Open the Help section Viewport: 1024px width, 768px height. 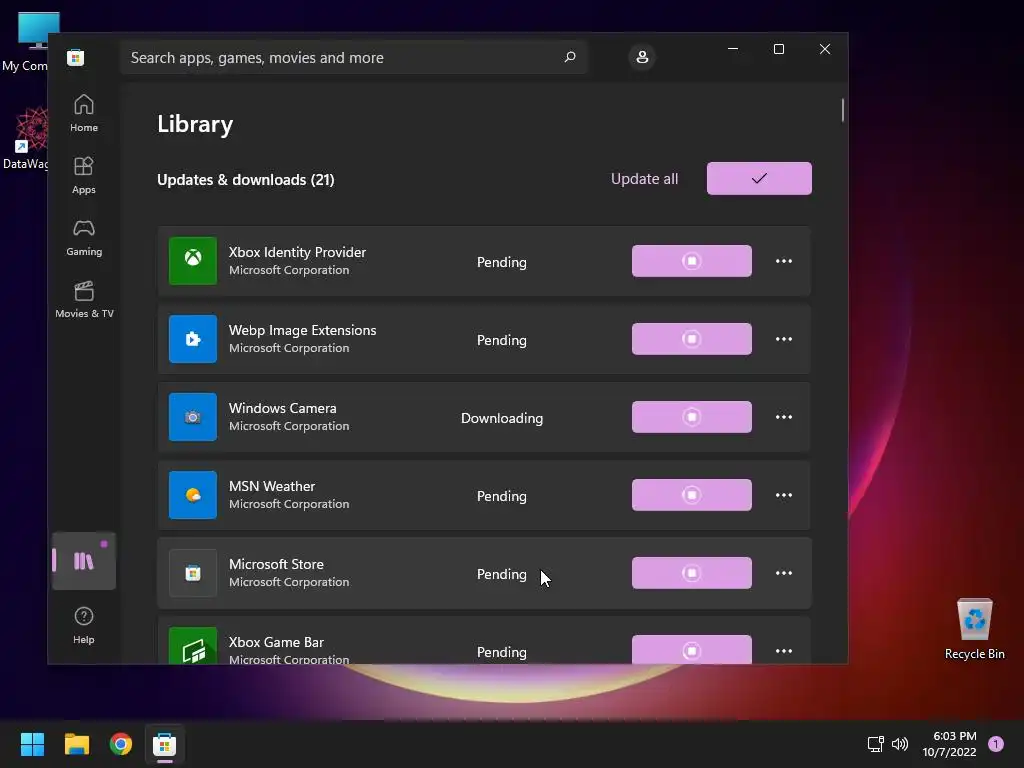[84, 625]
